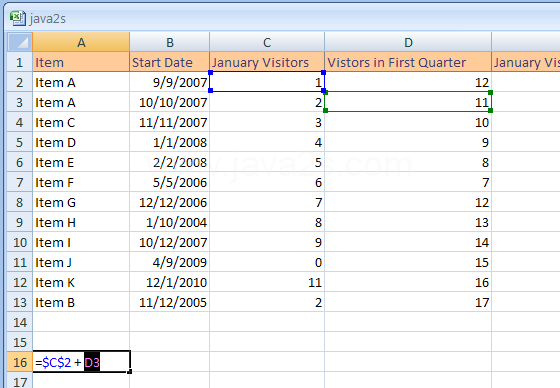Click the January Visitors header cell
The height and width of the screenshot is (388, 560).
[x=267, y=62]
